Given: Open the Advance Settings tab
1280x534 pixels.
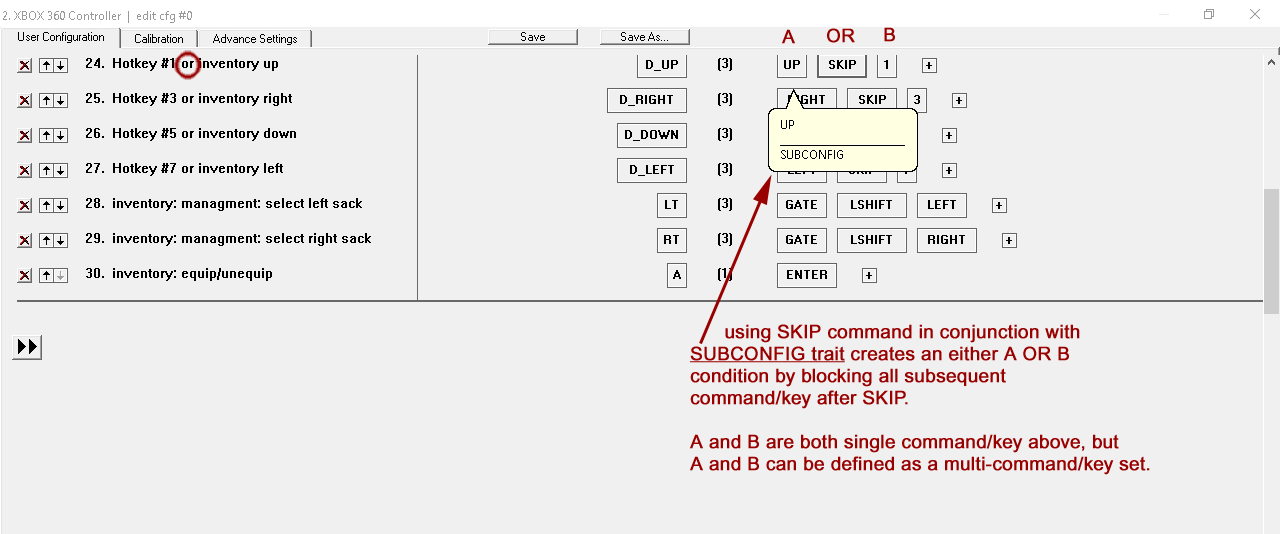Looking at the screenshot, I should pyautogui.click(x=255, y=39).
